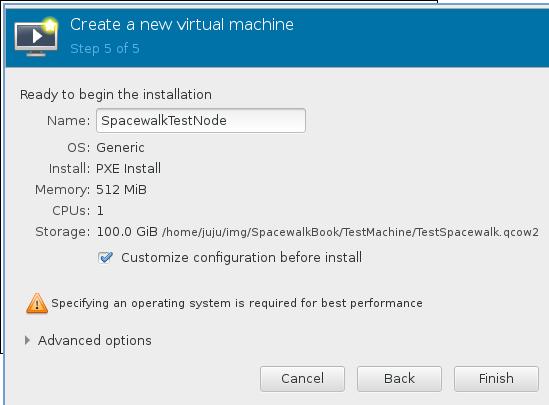This screenshot has height=405, width=549.
Task: Click the CPUs count value
Action: [100, 211]
